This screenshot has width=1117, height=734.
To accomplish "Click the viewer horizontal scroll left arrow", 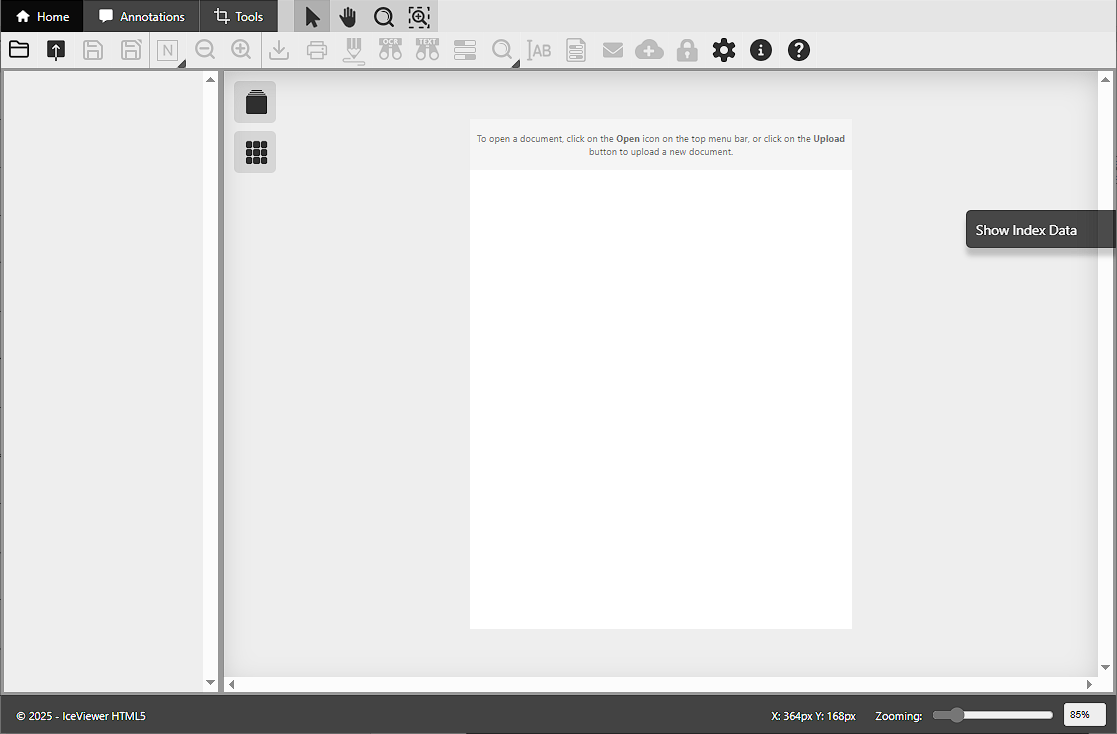I will tap(232, 685).
